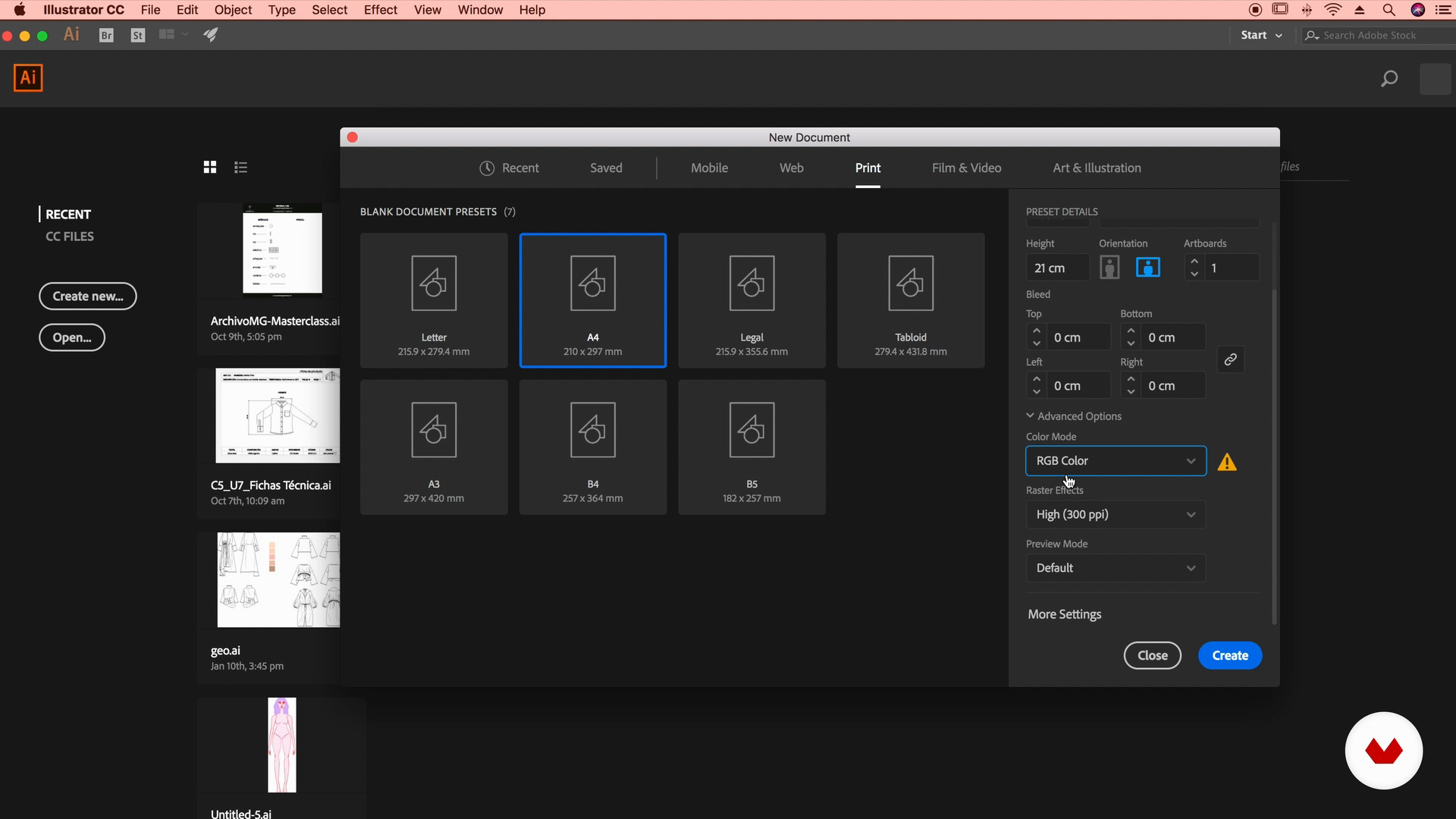
Task: Click the Create new... button
Action: (88, 297)
